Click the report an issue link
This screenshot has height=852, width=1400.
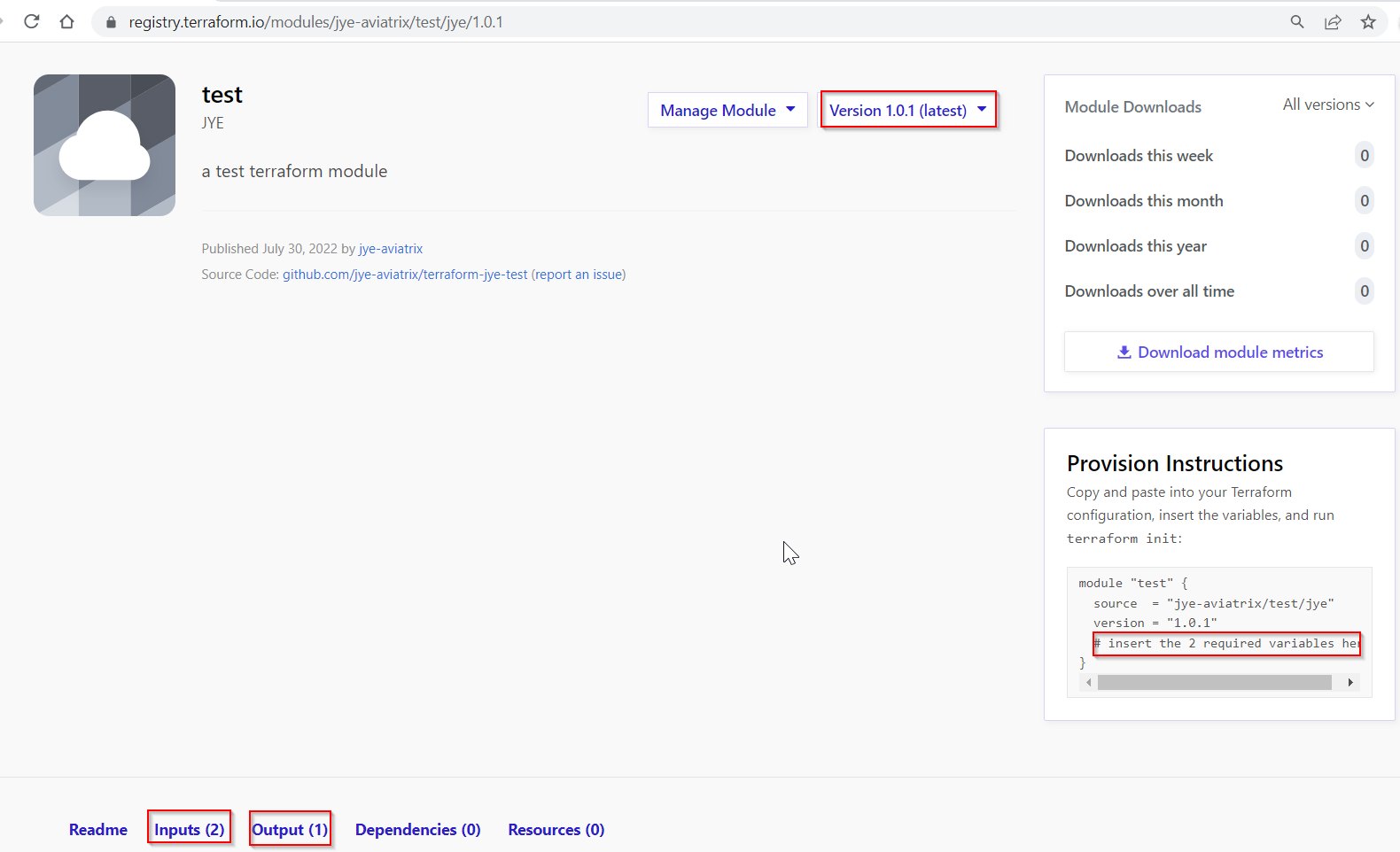pyautogui.click(x=579, y=275)
